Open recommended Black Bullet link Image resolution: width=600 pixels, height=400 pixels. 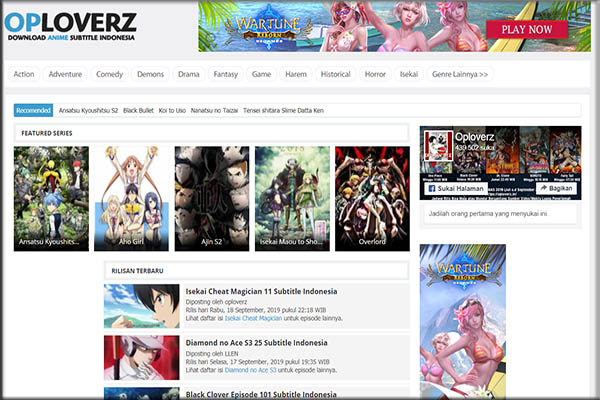point(138,111)
